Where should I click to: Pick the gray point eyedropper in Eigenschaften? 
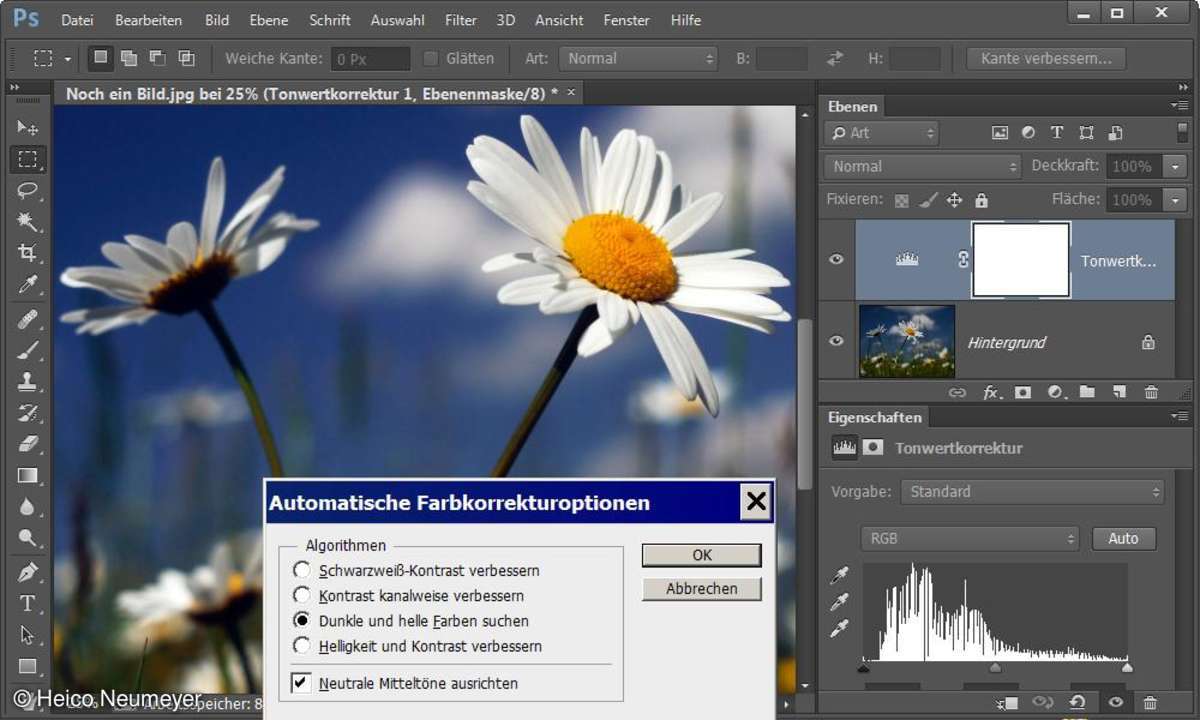click(839, 602)
